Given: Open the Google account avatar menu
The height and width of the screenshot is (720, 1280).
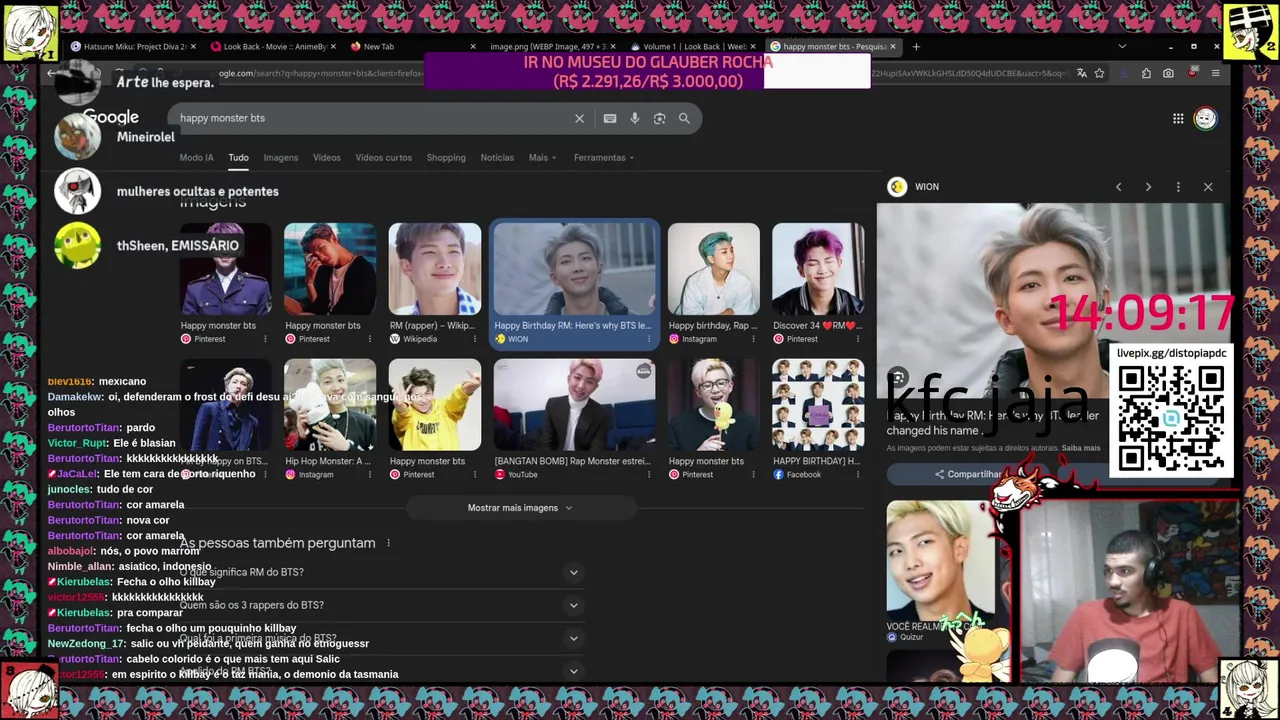Looking at the screenshot, I should coord(1205,118).
